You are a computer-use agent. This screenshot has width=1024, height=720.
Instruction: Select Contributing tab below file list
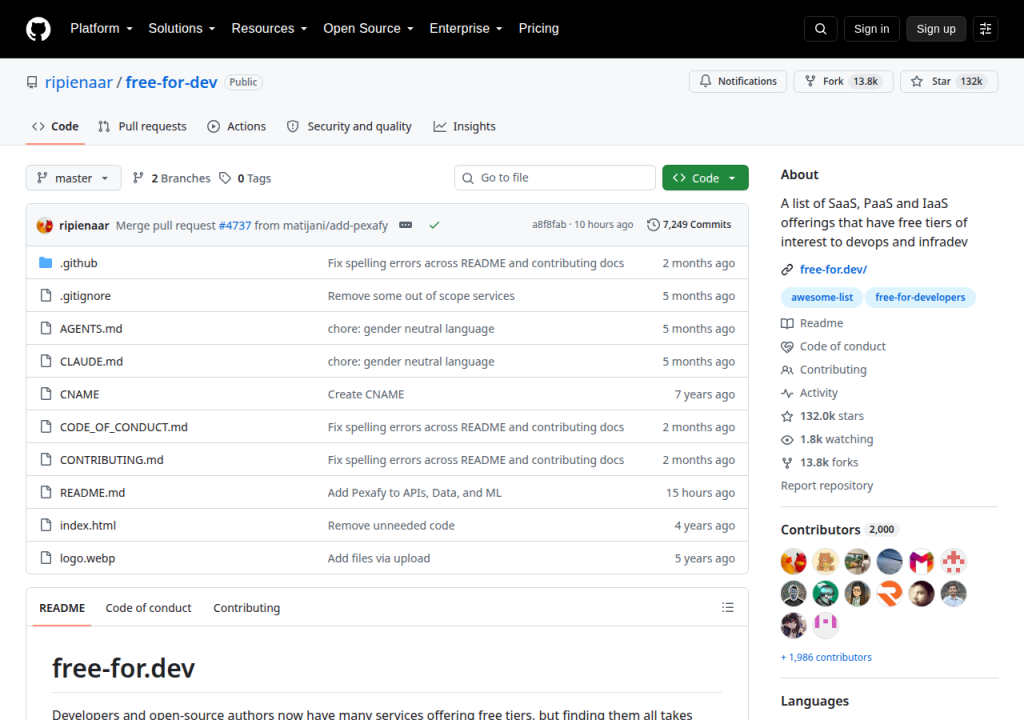tap(246, 608)
